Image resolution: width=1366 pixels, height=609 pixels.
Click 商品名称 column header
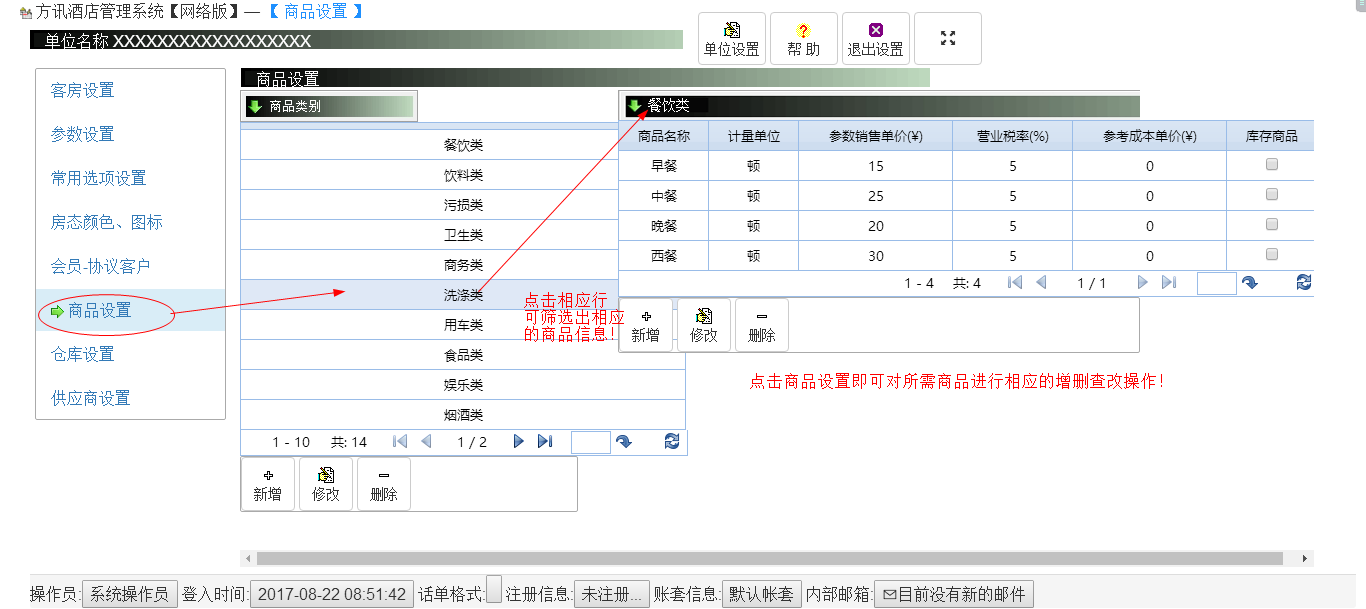(664, 136)
